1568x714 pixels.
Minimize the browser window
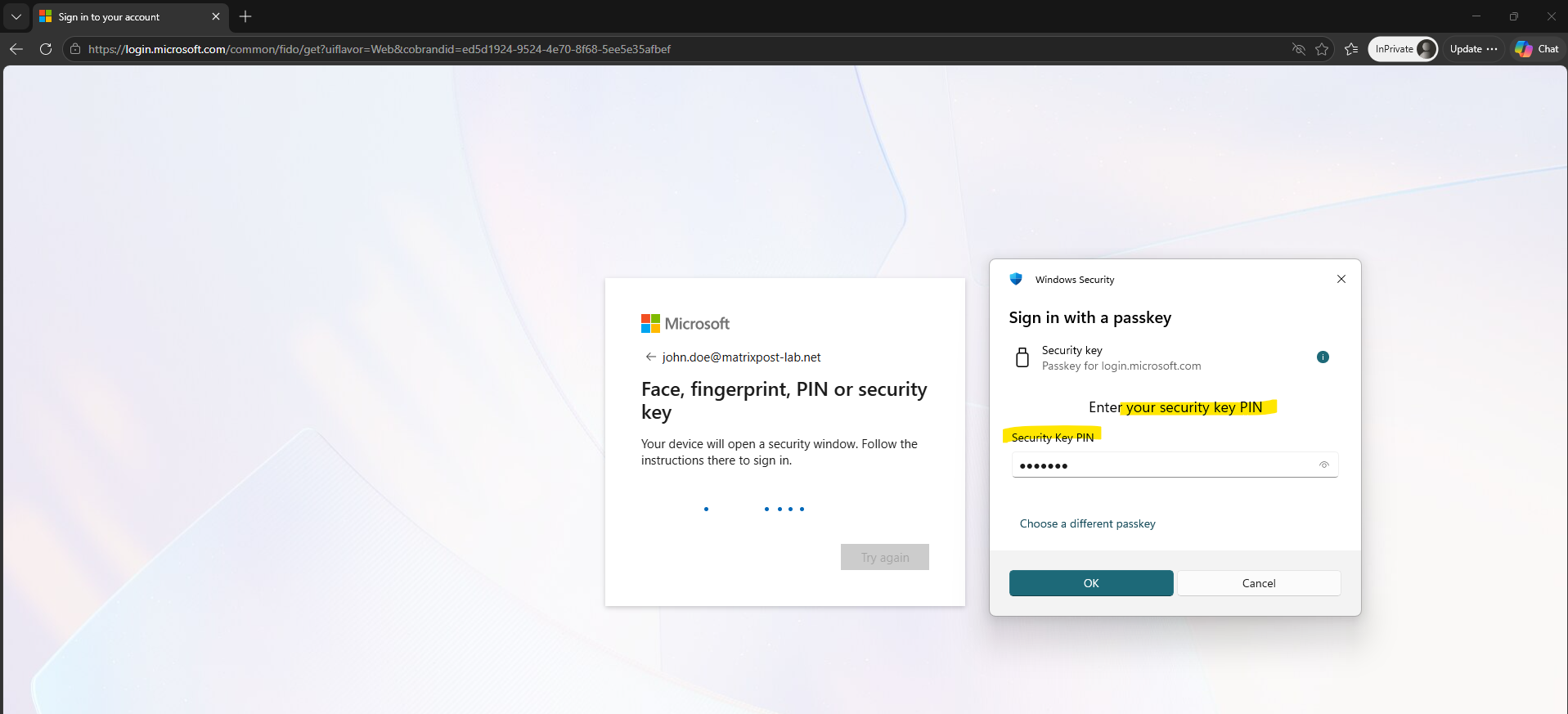pos(1476,16)
